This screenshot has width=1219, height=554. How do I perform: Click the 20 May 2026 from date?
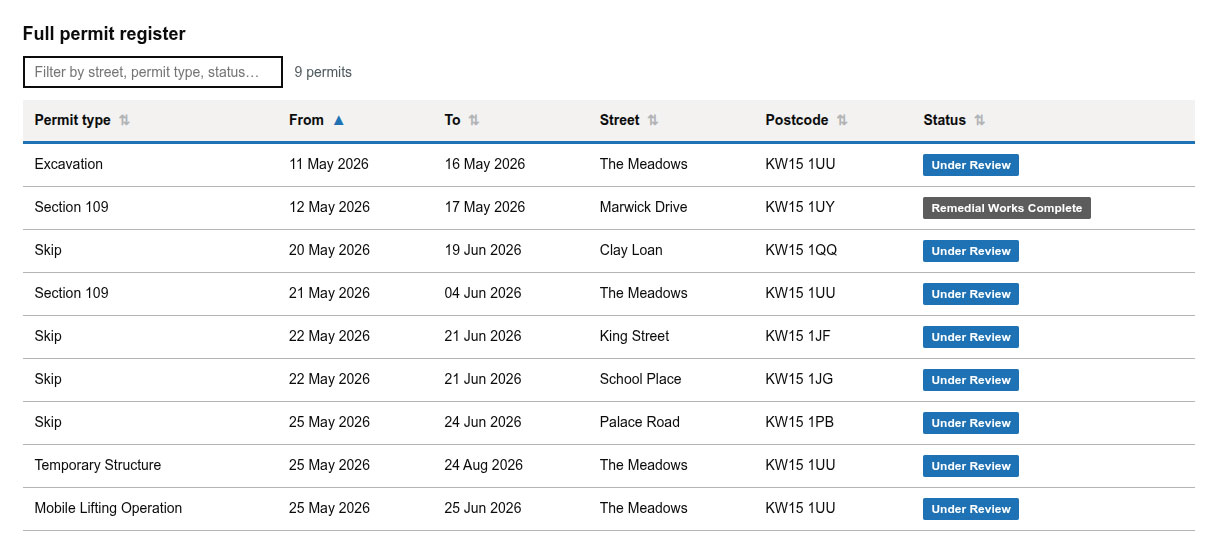tap(329, 250)
